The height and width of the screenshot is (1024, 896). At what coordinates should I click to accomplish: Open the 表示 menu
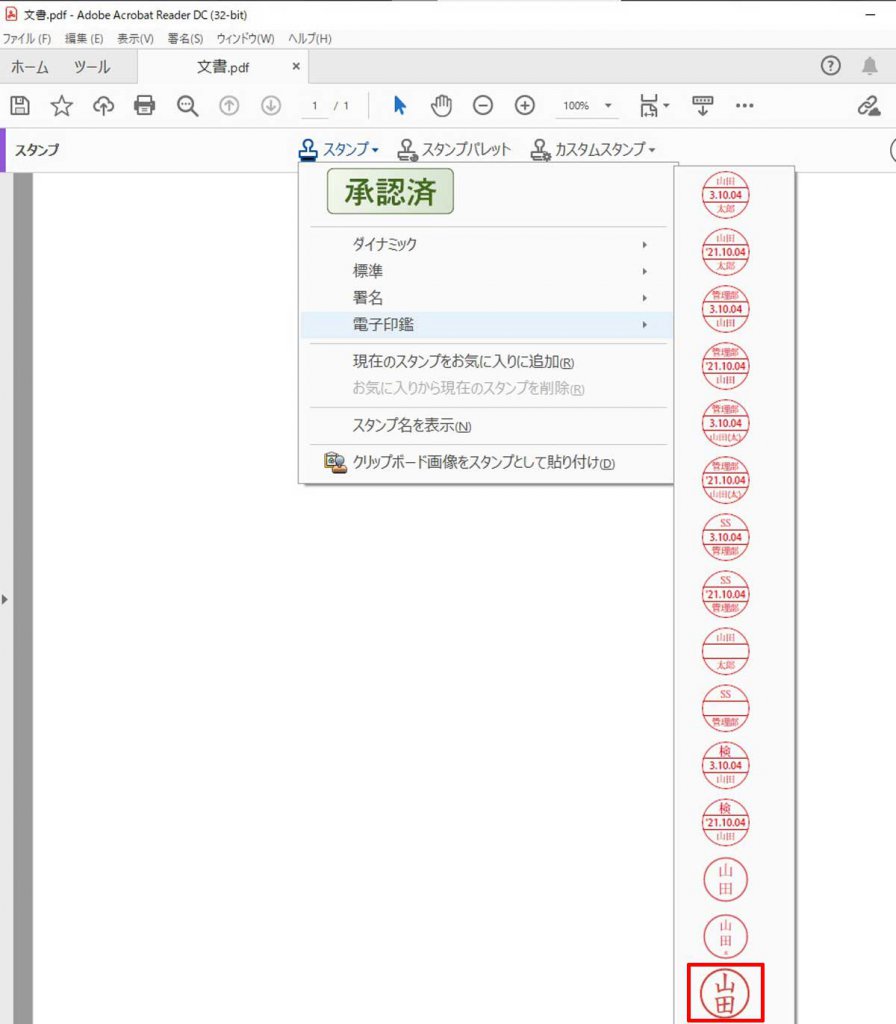135,39
